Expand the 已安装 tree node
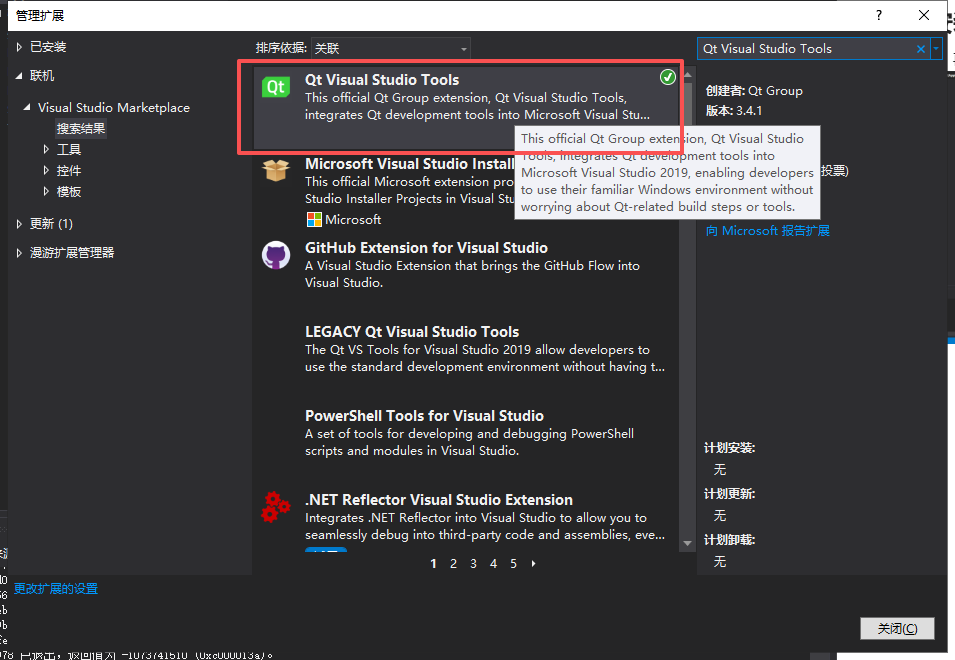This screenshot has height=660, width=955. point(19,47)
